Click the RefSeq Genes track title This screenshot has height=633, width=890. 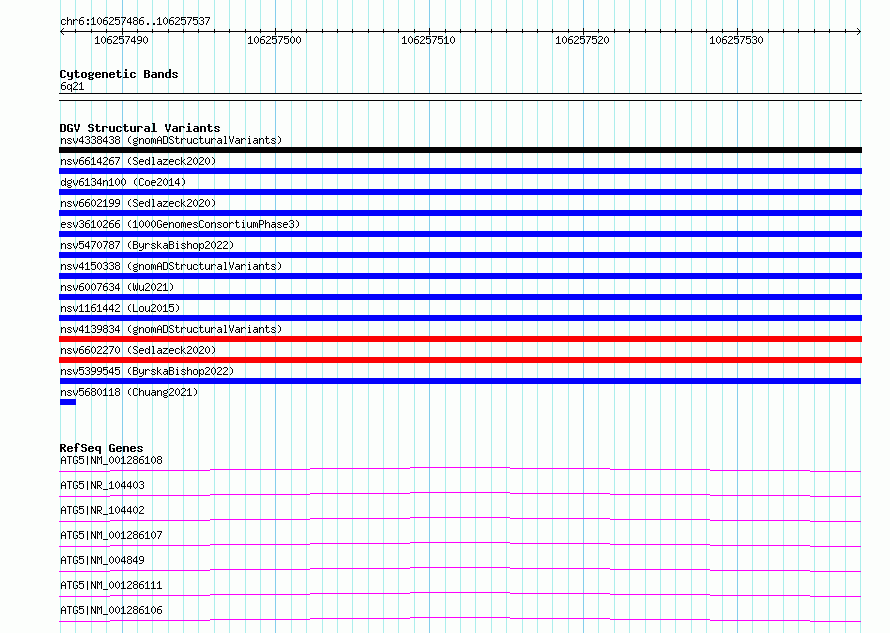[101, 448]
